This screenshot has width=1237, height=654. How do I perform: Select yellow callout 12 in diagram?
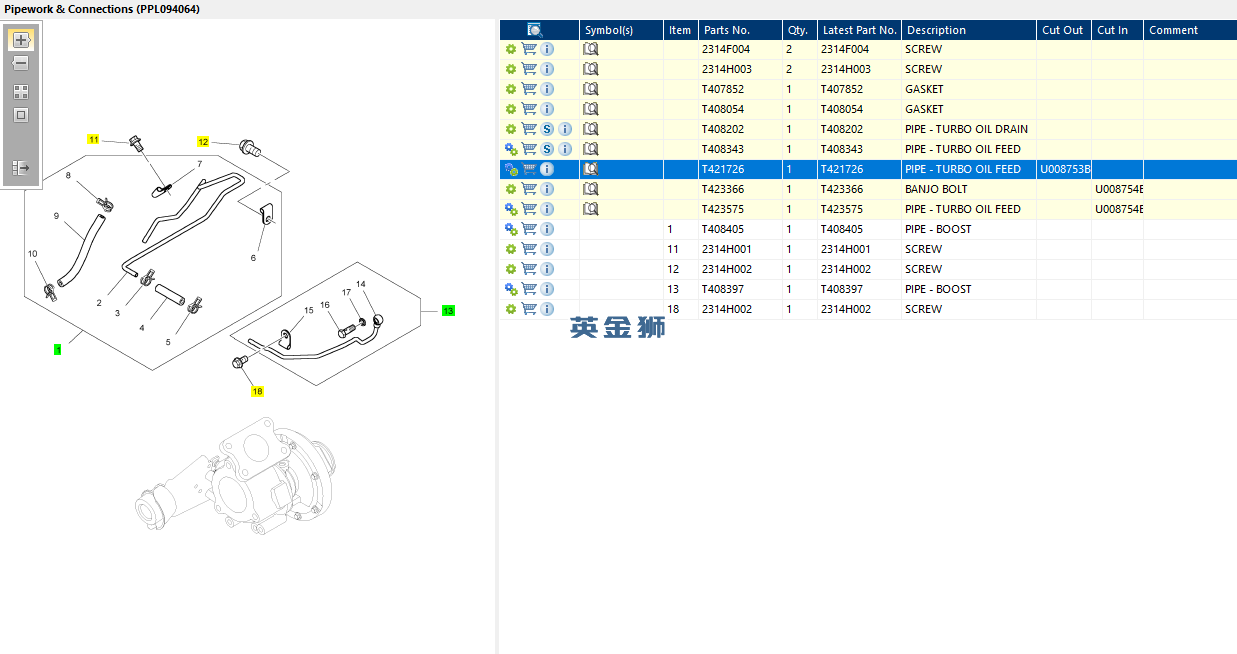[x=203, y=142]
